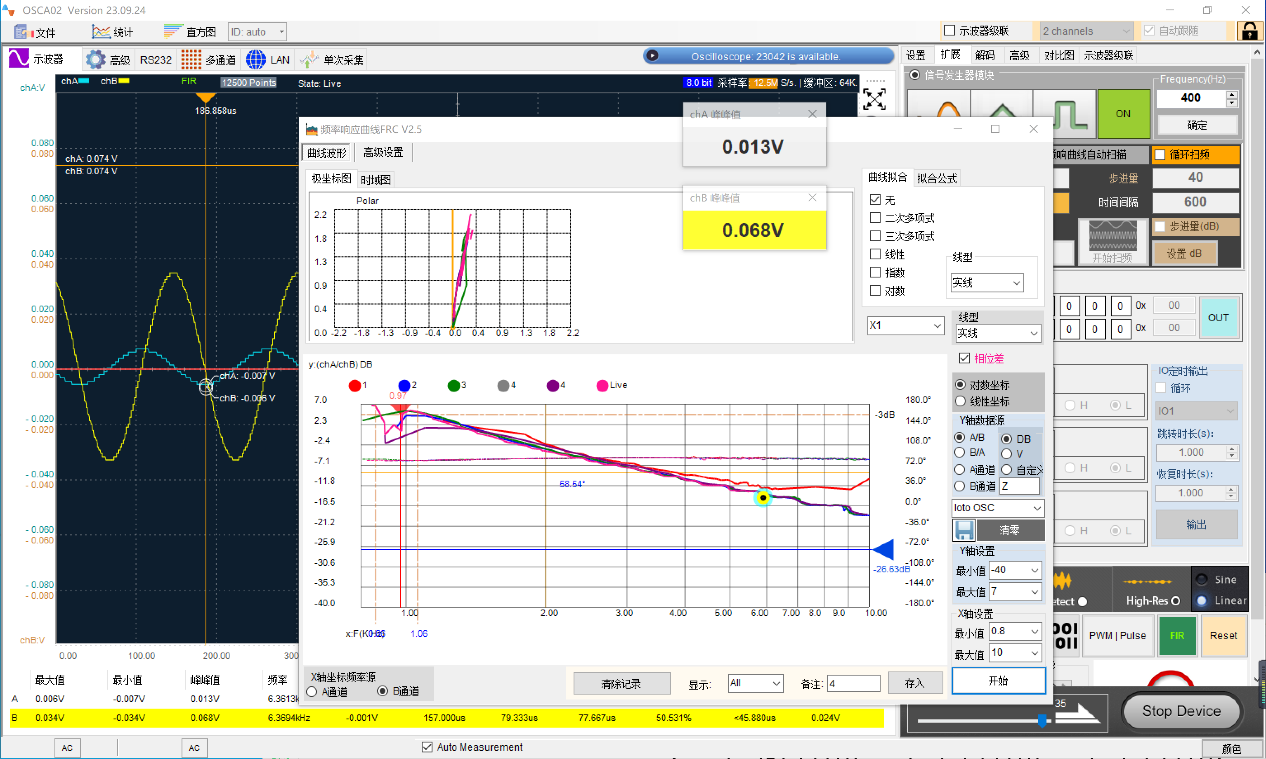Open the X1 multiplier dropdown
Screen dimensions: 1266x759
906,326
